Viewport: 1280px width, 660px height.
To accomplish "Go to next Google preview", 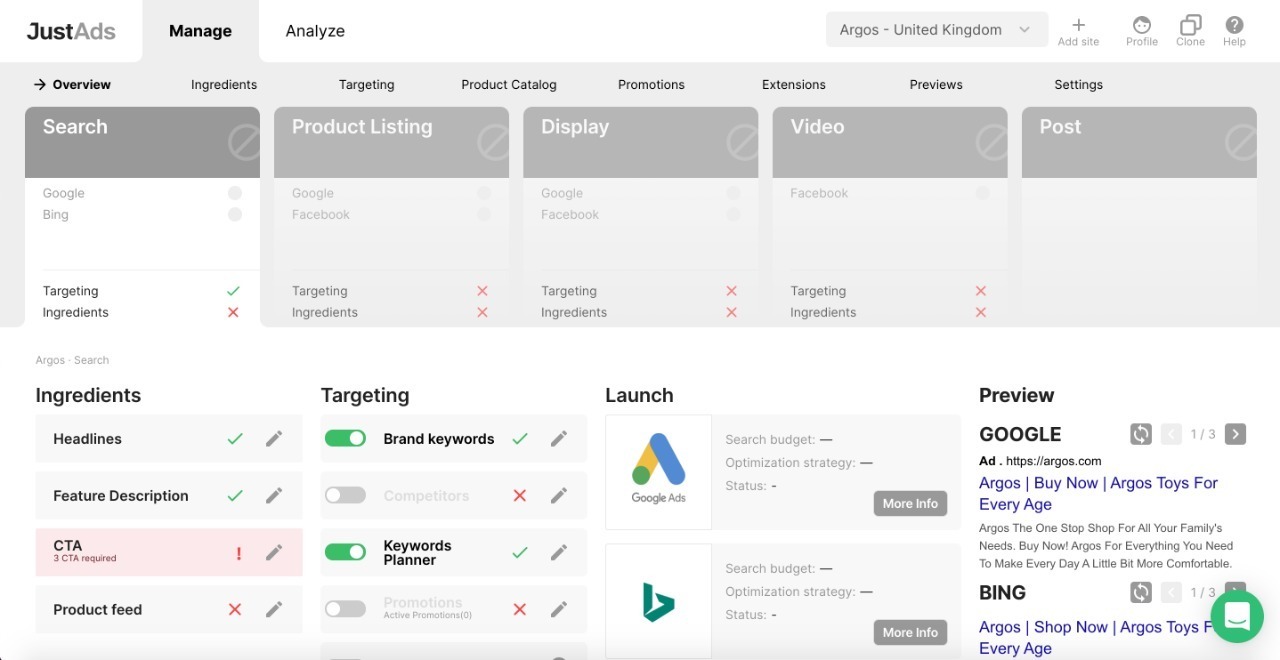I will click(x=1236, y=434).
